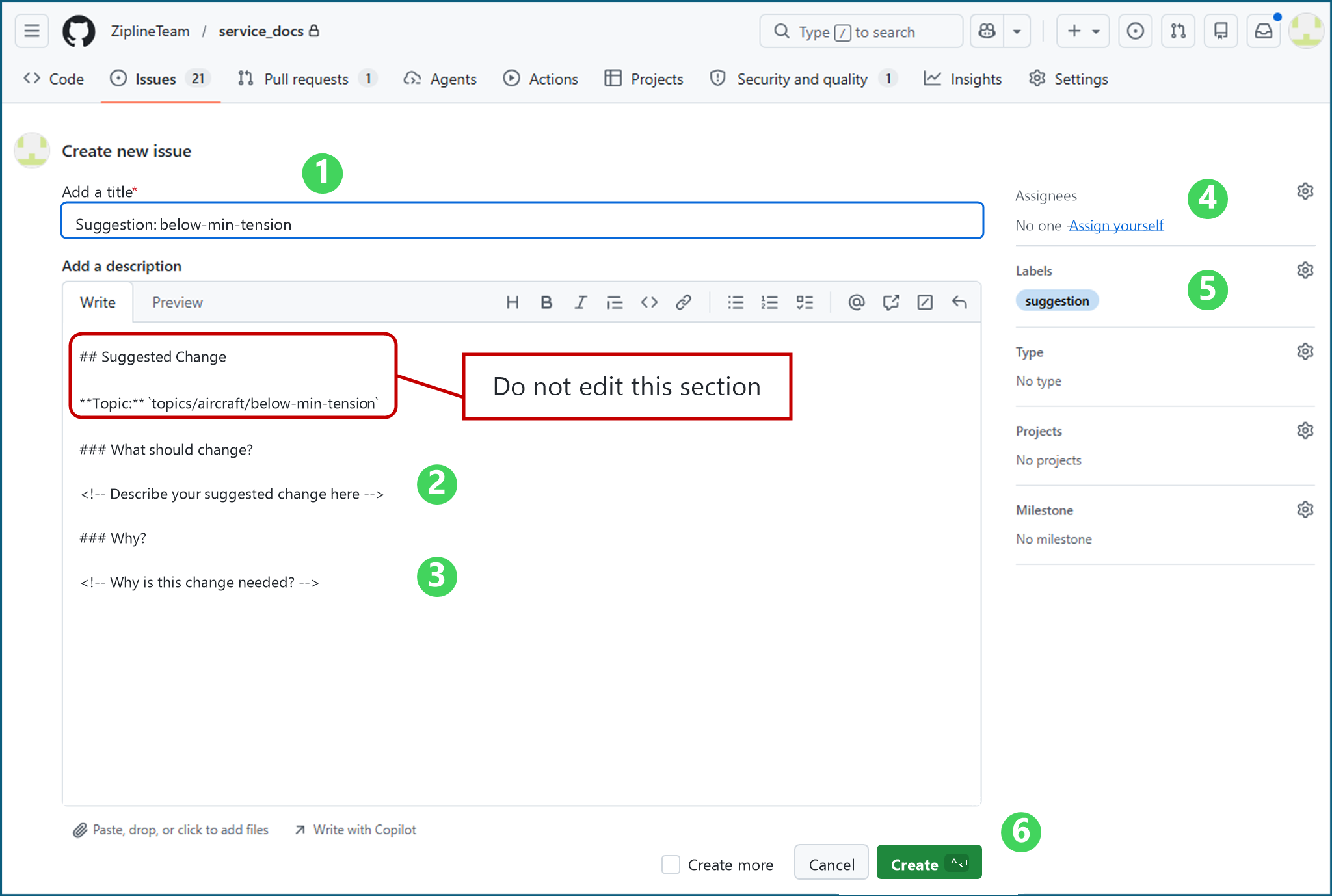Open the Create new plus dropdown

point(1083,31)
